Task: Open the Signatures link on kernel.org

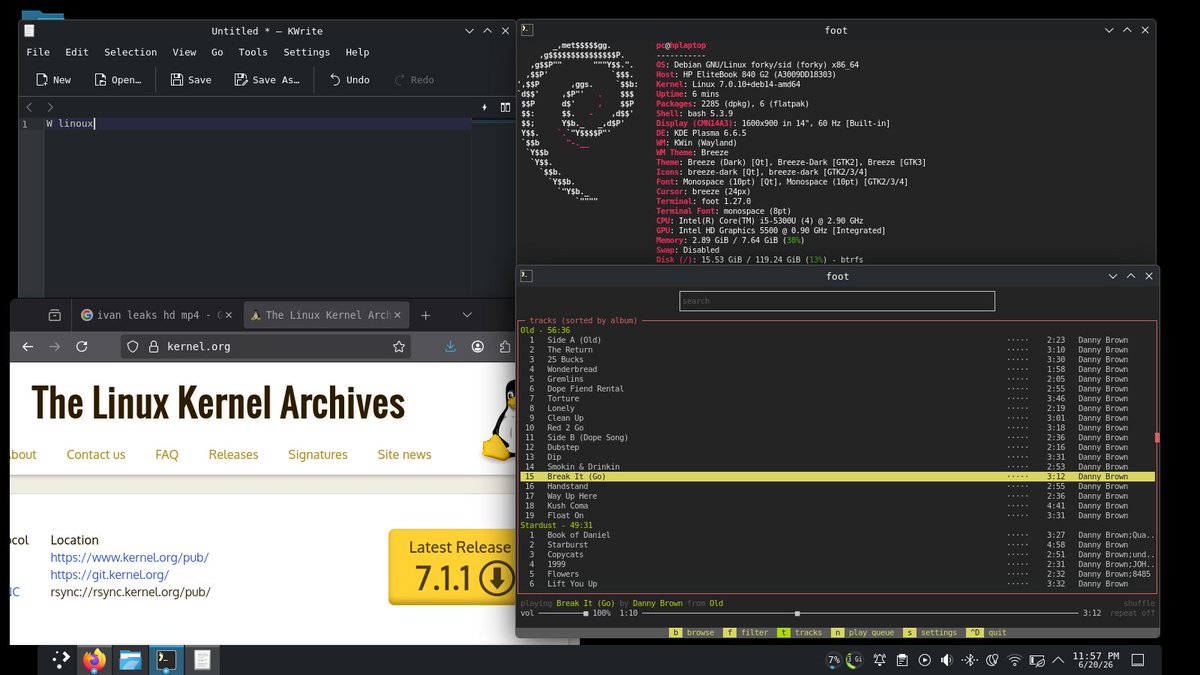Action: pos(318,454)
